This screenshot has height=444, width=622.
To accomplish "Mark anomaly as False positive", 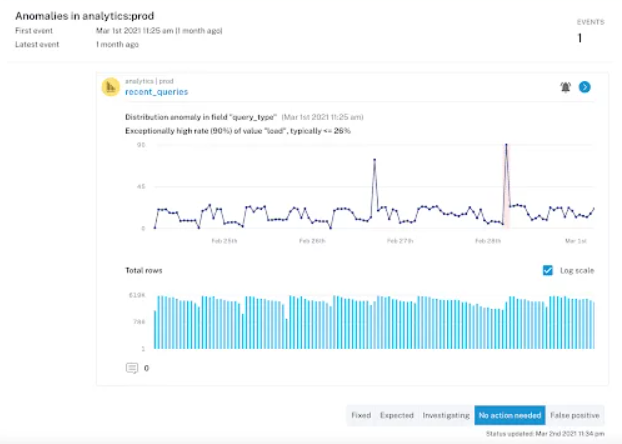I will pos(575,415).
